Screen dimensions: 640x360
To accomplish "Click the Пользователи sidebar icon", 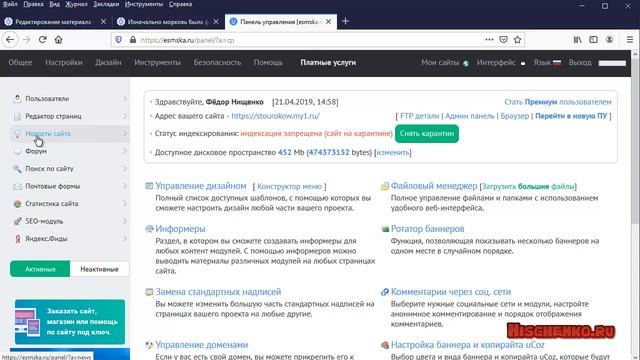I will coord(17,98).
